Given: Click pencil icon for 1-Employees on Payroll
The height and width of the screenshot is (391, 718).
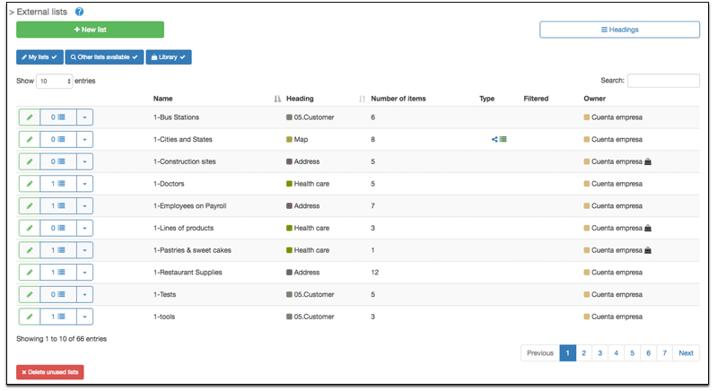Looking at the screenshot, I should (29, 206).
